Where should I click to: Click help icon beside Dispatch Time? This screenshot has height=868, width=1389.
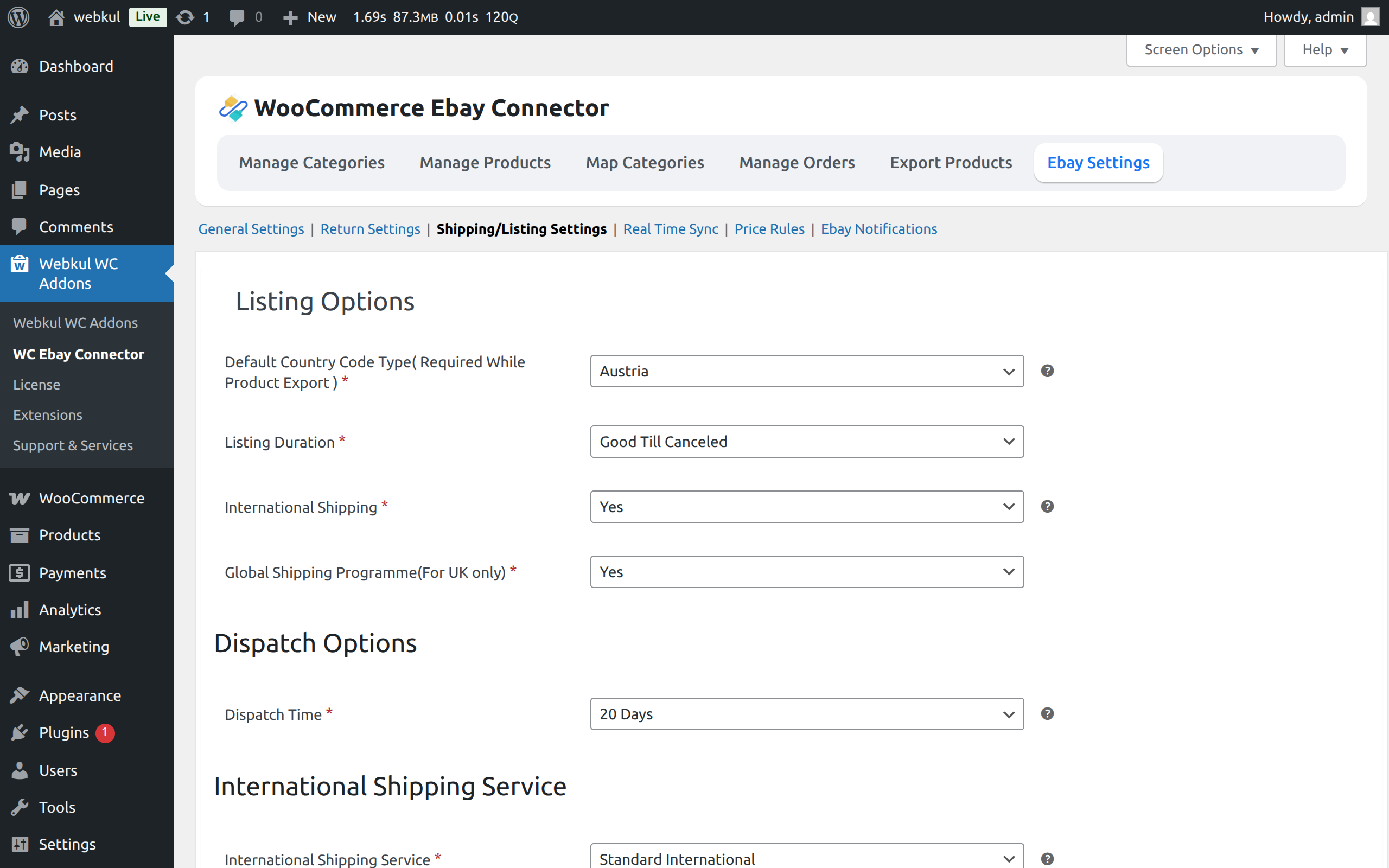(1048, 713)
